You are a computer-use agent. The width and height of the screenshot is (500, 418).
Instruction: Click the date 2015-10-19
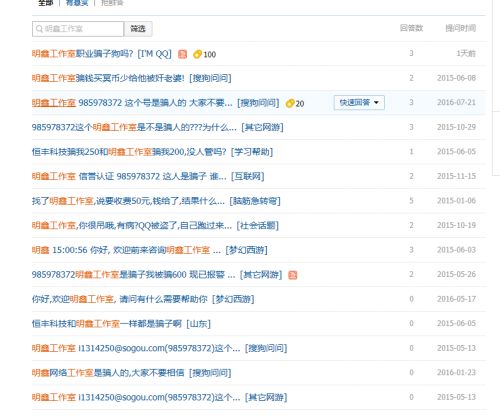click(456, 226)
